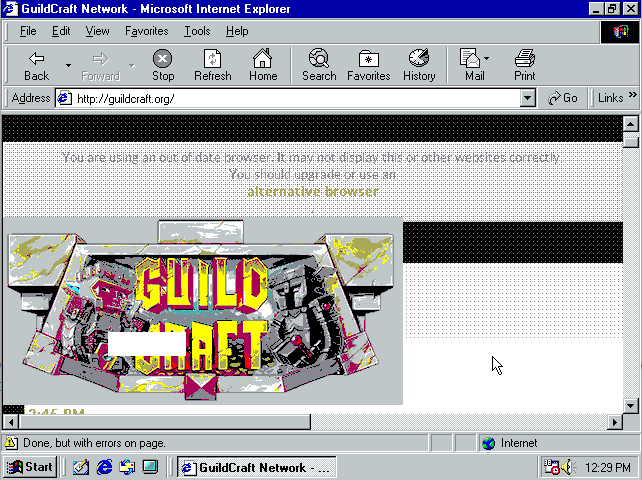Open the View menu
Viewport: 642px width, 480px height.
(x=97, y=31)
